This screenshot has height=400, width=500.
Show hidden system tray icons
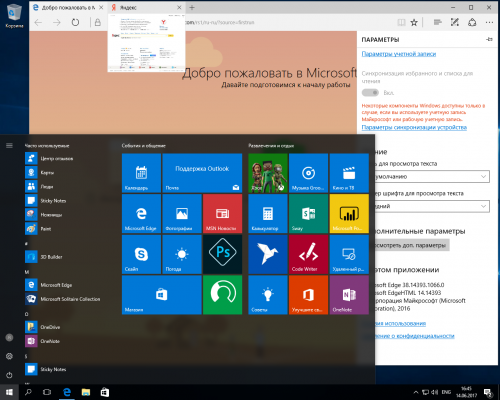[416, 392]
